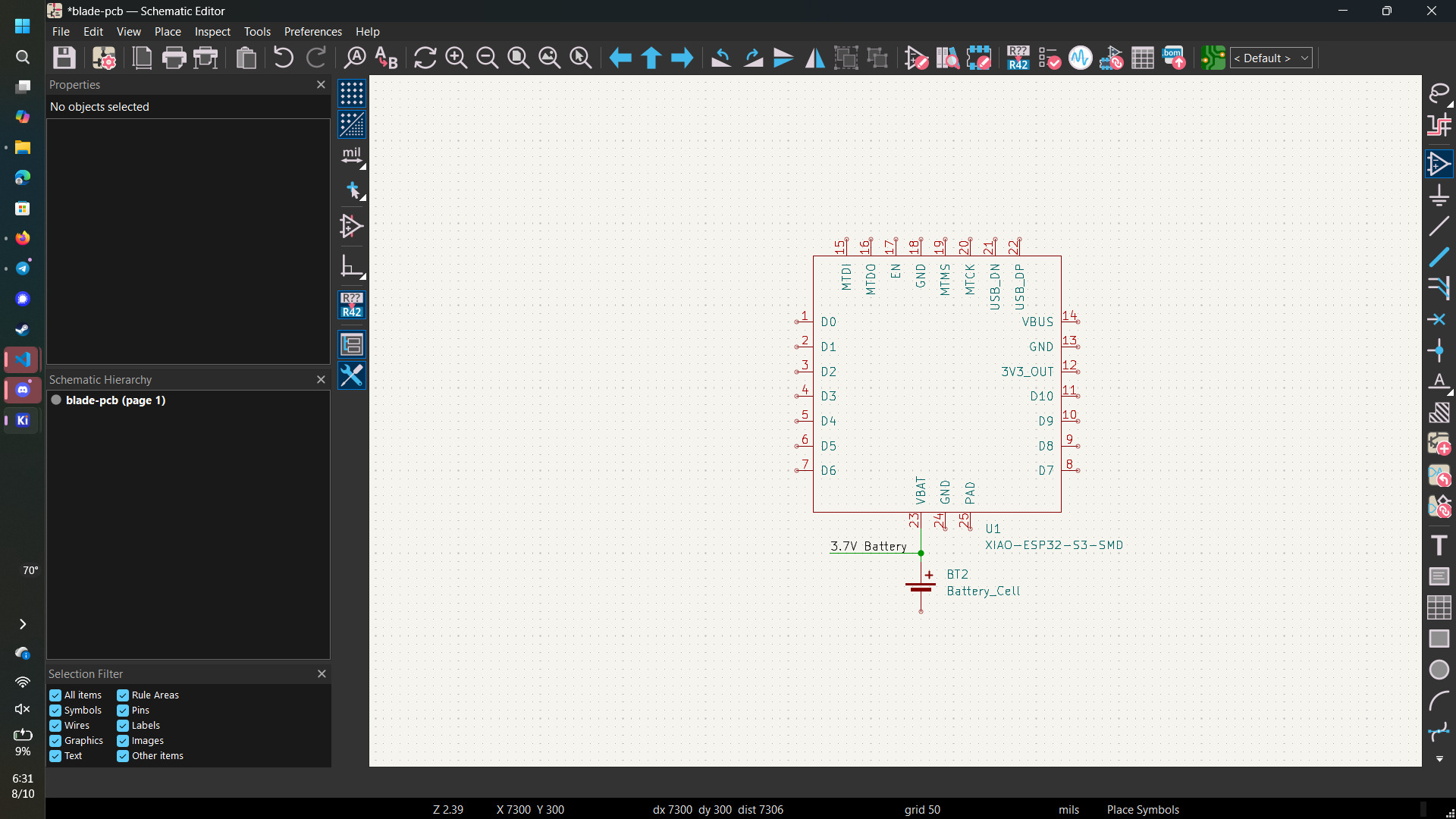Image resolution: width=1456 pixels, height=819 pixels.
Task: Expand the hidden right toolbar tools arrow
Action: [x=1439, y=759]
